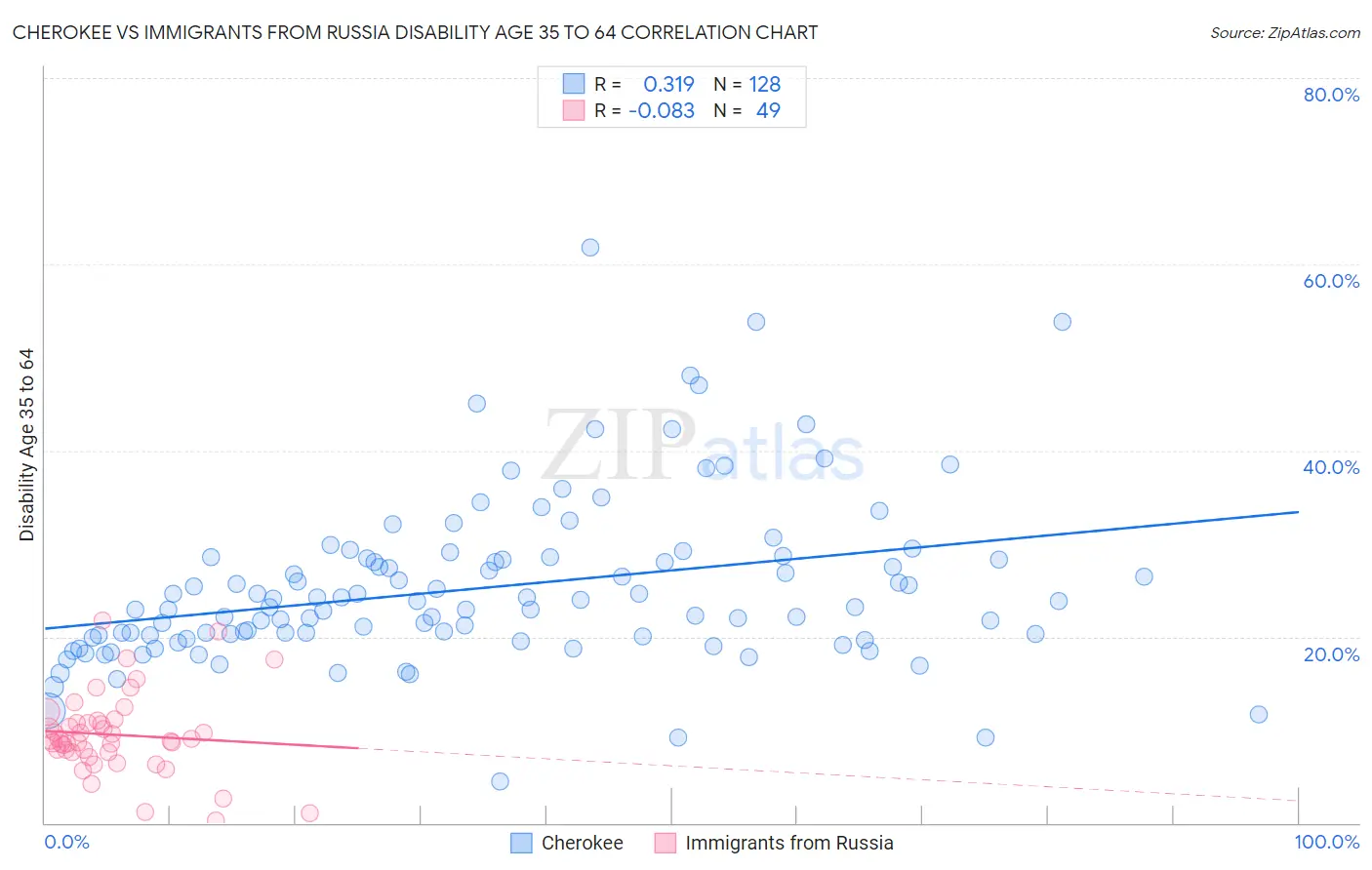Click the pink Immigrants from Russia legend swatch
This screenshot has width=1372, height=870.
coord(666,843)
